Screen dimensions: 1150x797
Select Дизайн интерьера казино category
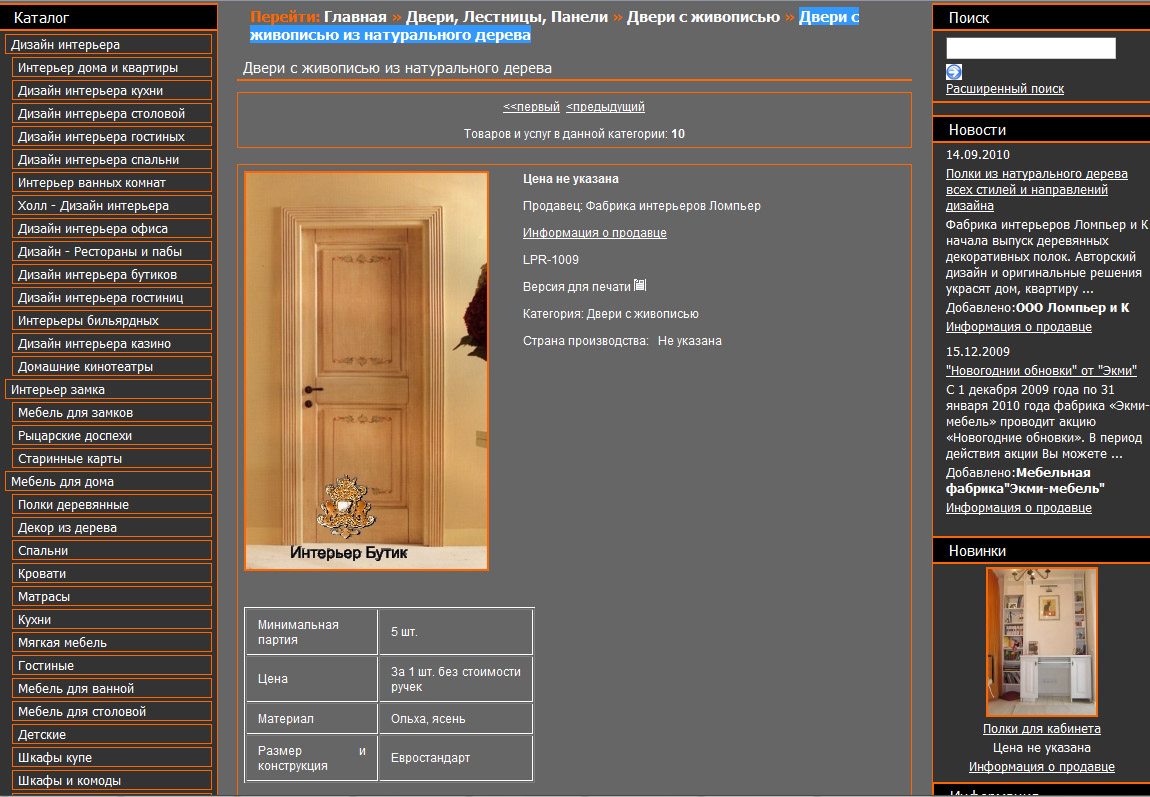[x=111, y=343]
